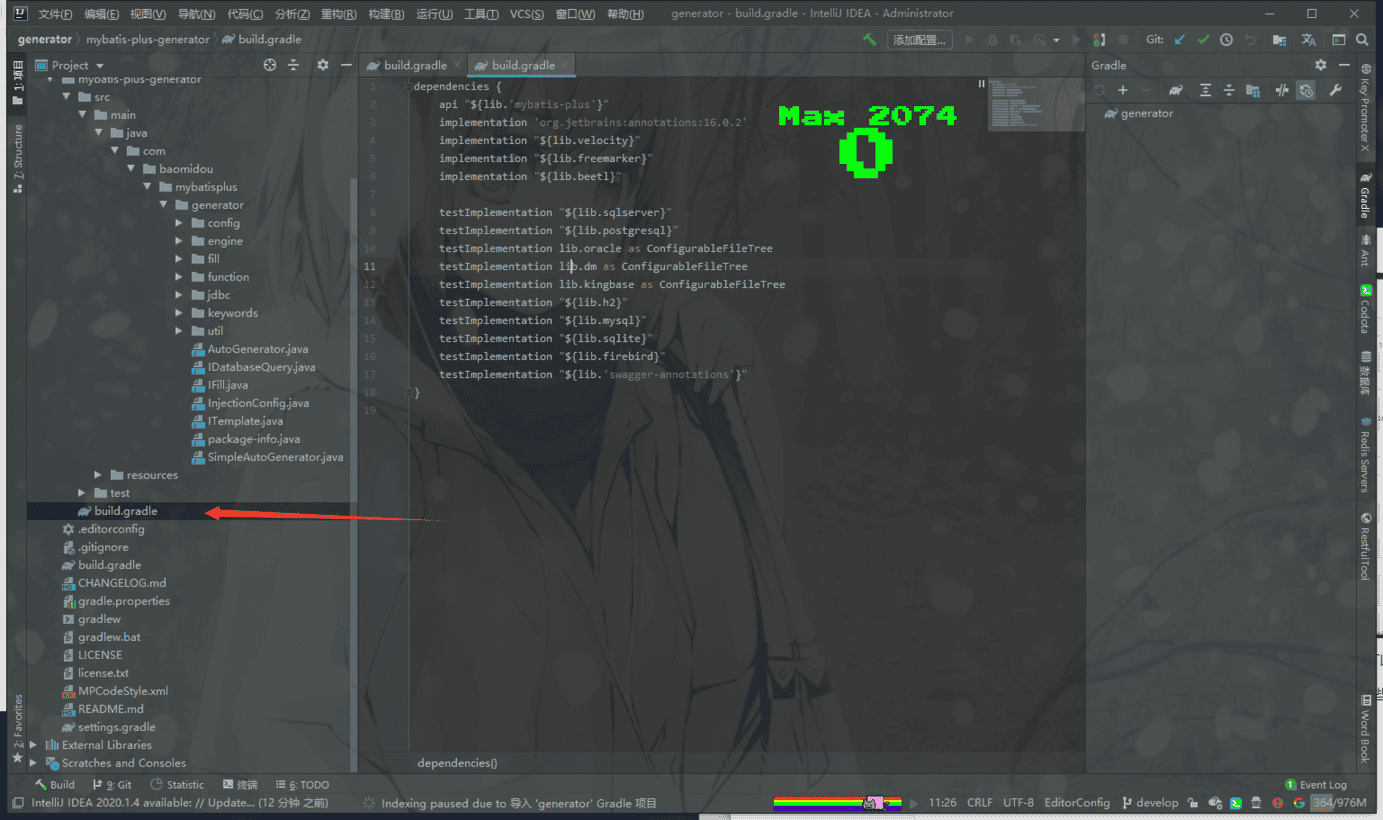
Task: Open the 代码(C) menu
Action: click(245, 14)
